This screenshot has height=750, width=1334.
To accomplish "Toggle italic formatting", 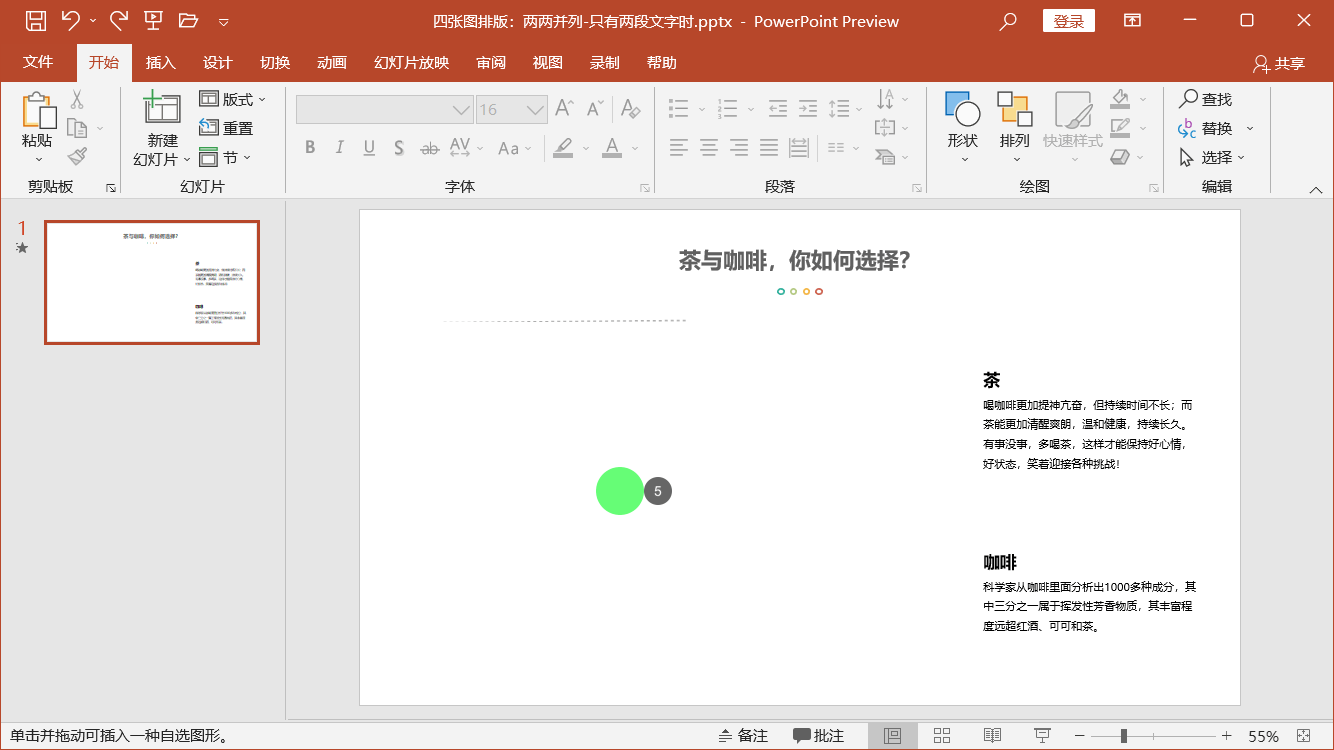I will tap(339, 148).
